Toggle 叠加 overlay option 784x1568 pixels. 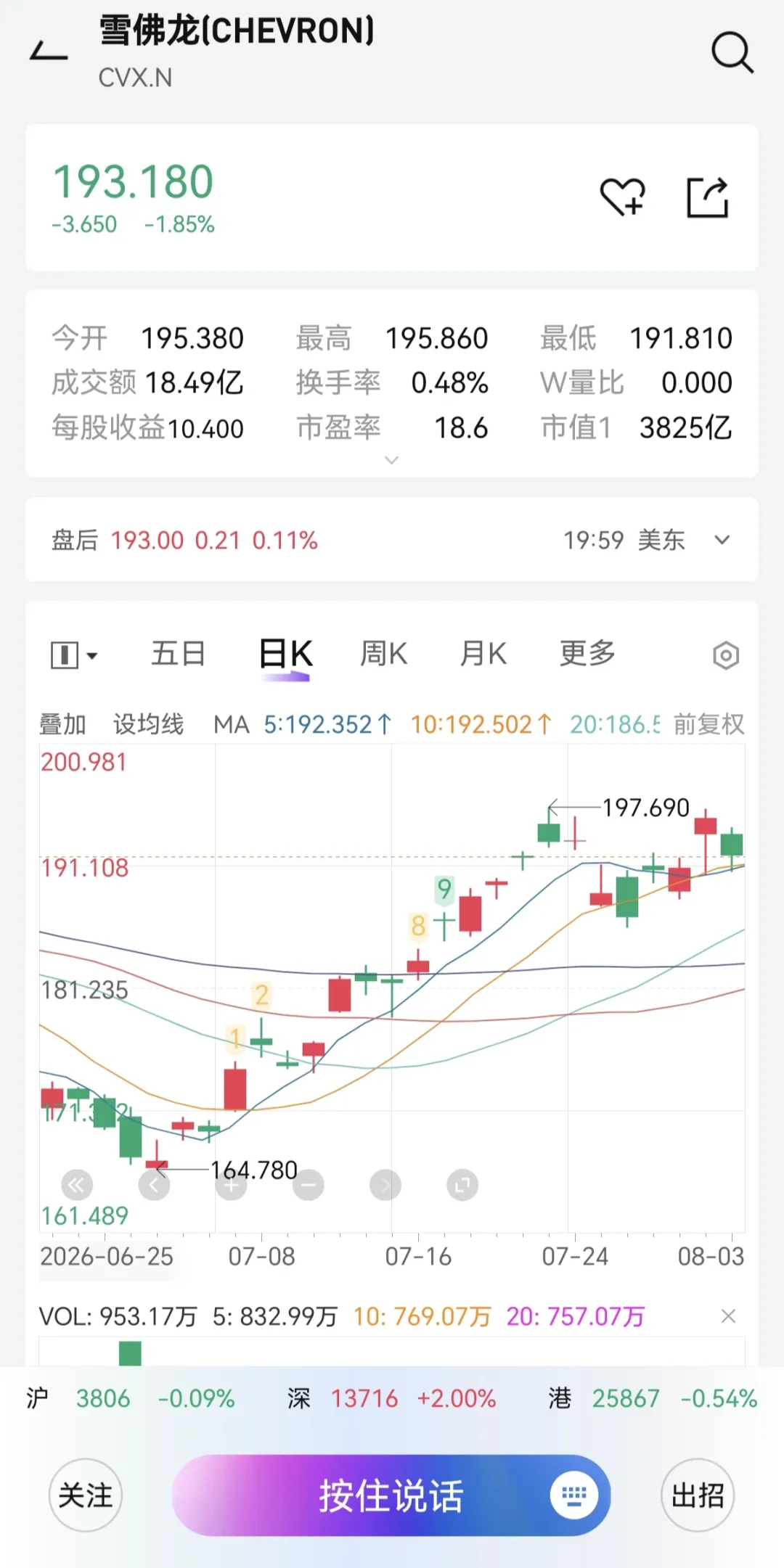(x=62, y=724)
